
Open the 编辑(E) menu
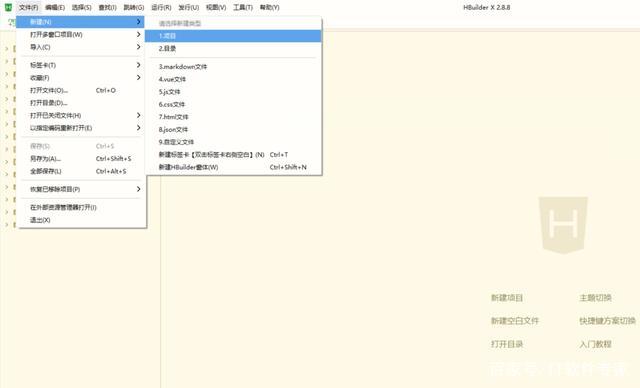point(55,7)
